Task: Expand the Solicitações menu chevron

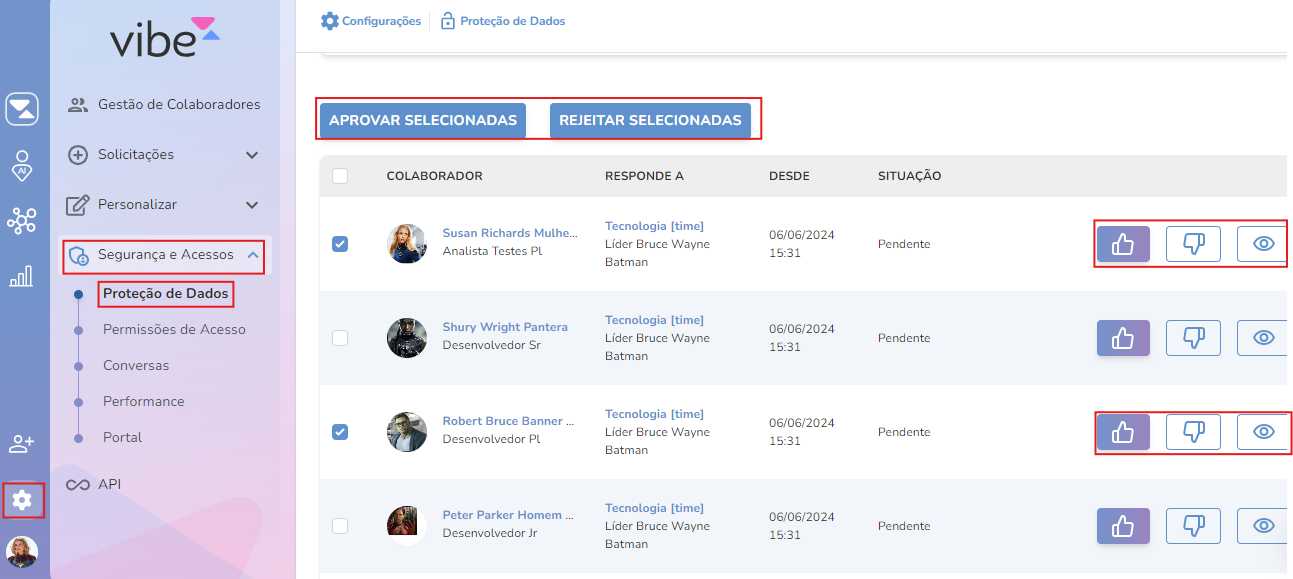Action: [252, 155]
